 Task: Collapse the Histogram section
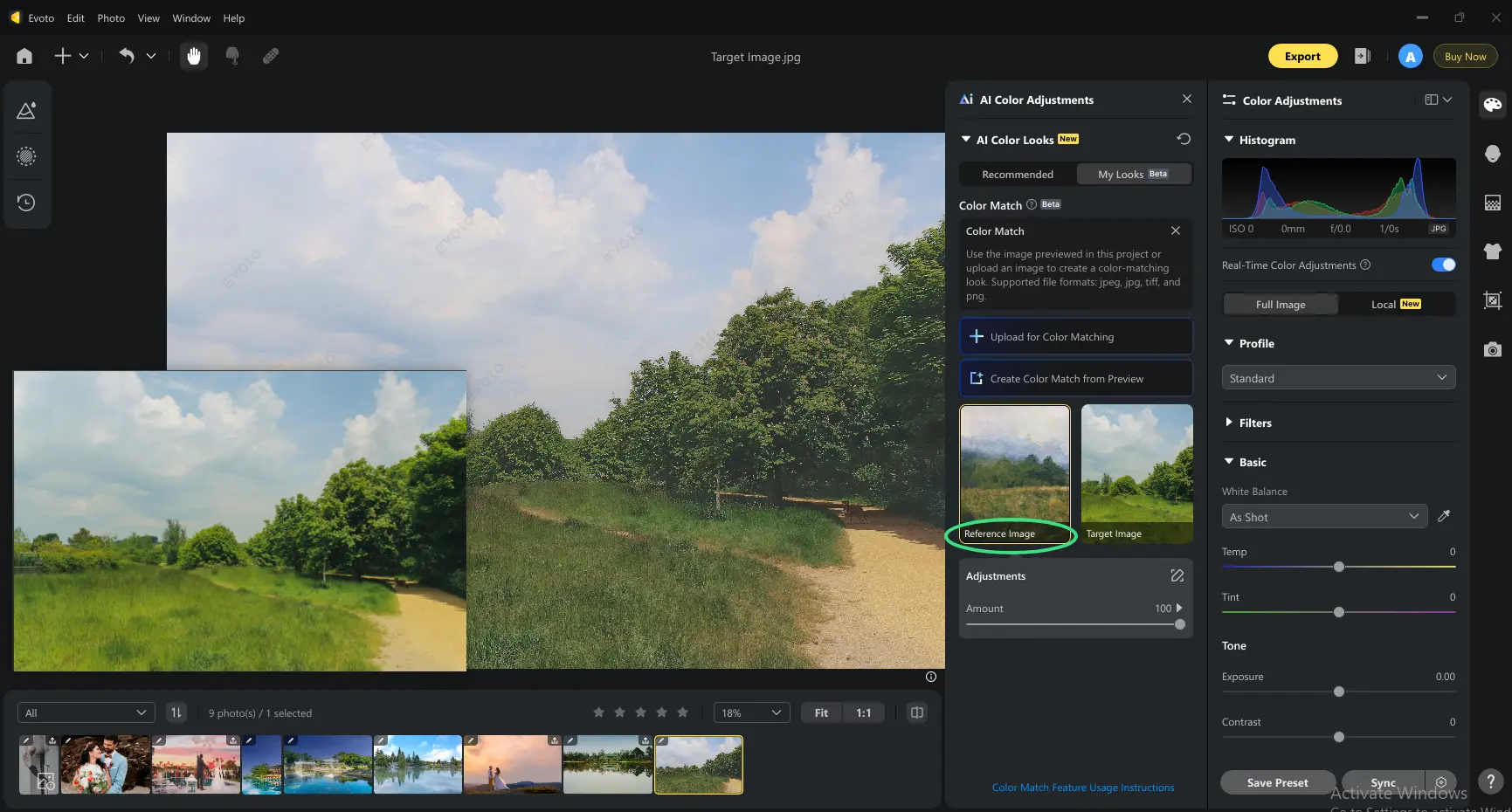pyautogui.click(x=1229, y=139)
